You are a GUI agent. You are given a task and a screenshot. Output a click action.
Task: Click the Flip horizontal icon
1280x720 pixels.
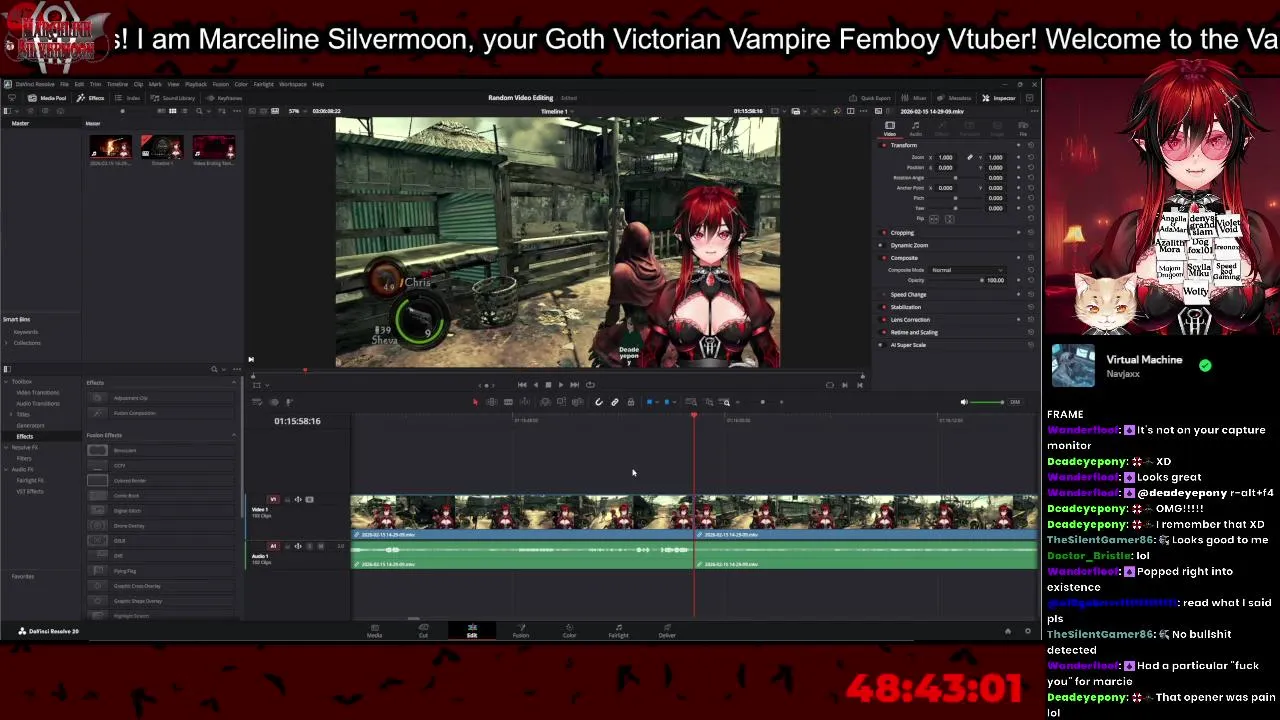[x=933, y=218]
